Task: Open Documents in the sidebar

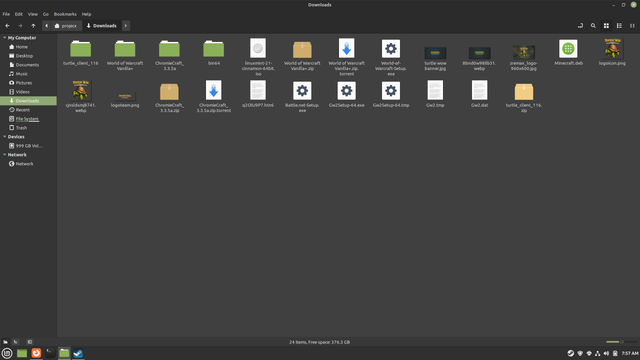Action: click(28, 65)
